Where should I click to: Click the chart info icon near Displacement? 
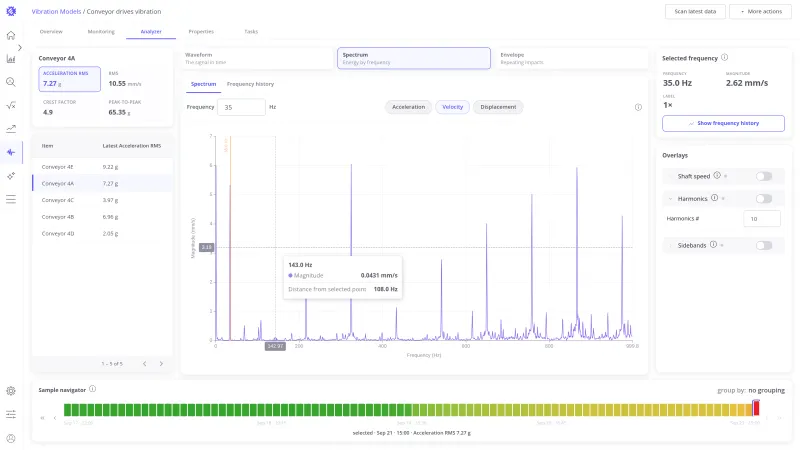tap(638, 107)
